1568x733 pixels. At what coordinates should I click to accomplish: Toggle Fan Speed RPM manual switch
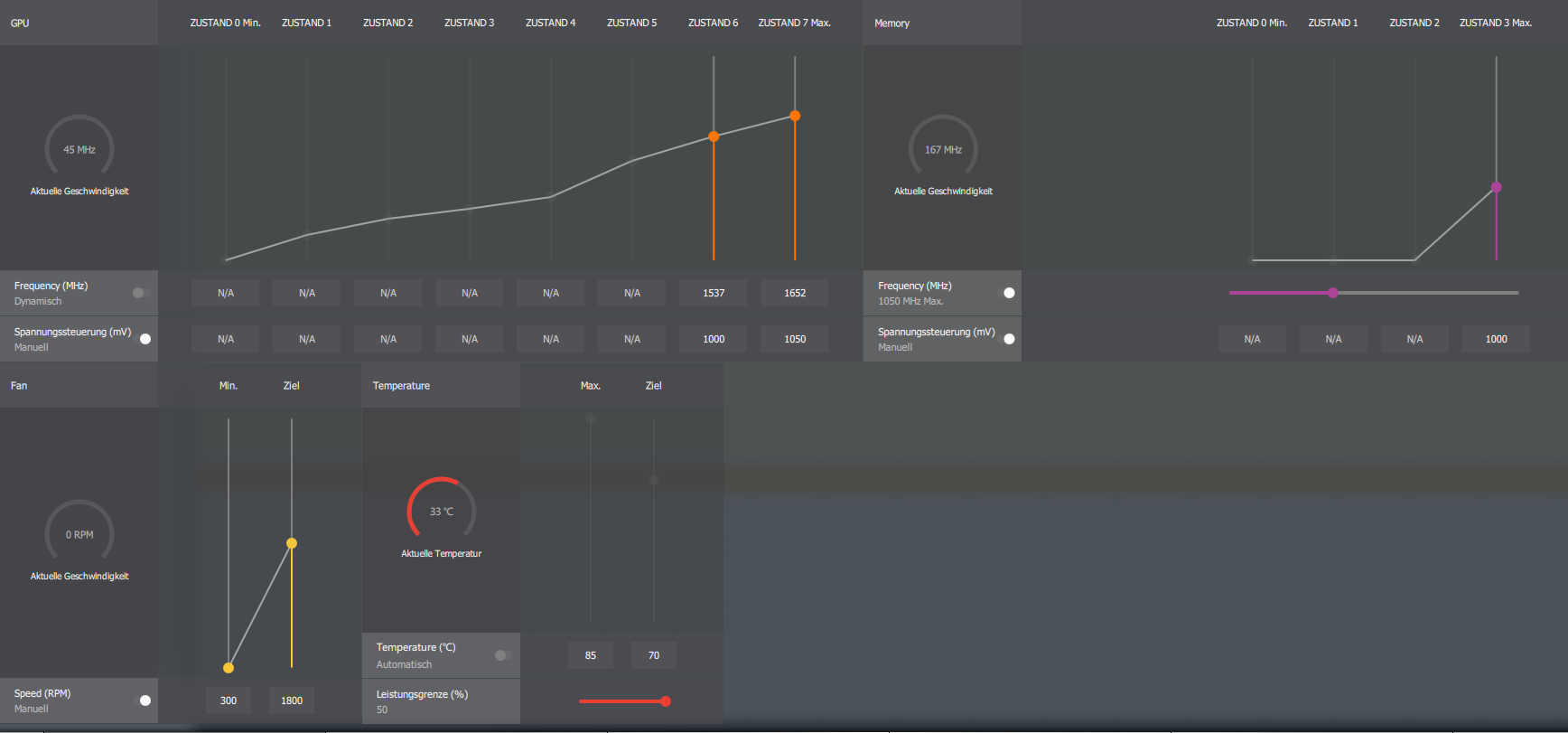pyautogui.click(x=140, y=700)
